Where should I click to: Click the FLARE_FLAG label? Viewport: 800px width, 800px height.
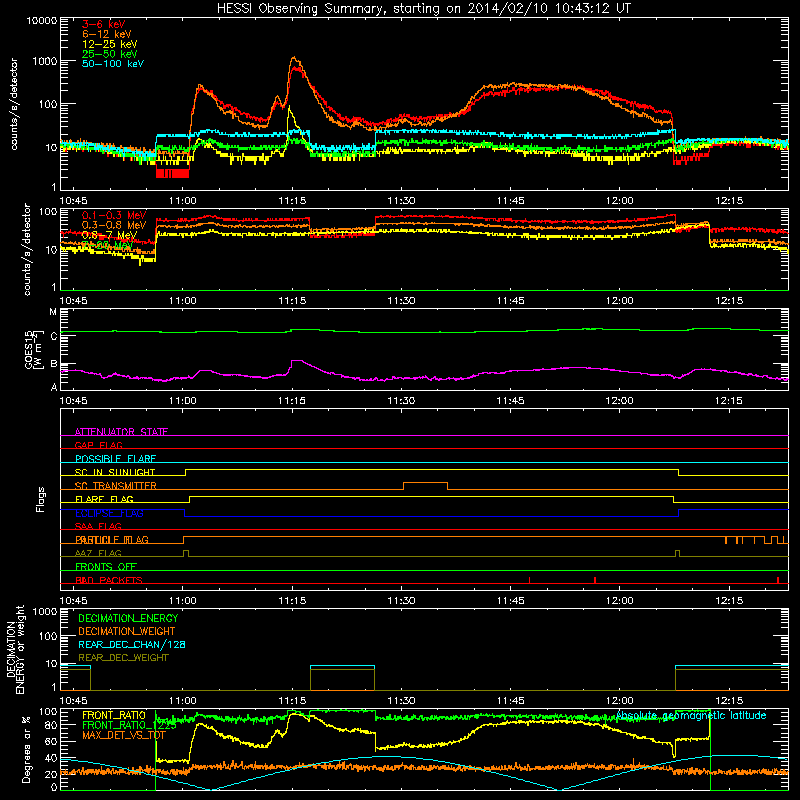[x=104, y=499]
